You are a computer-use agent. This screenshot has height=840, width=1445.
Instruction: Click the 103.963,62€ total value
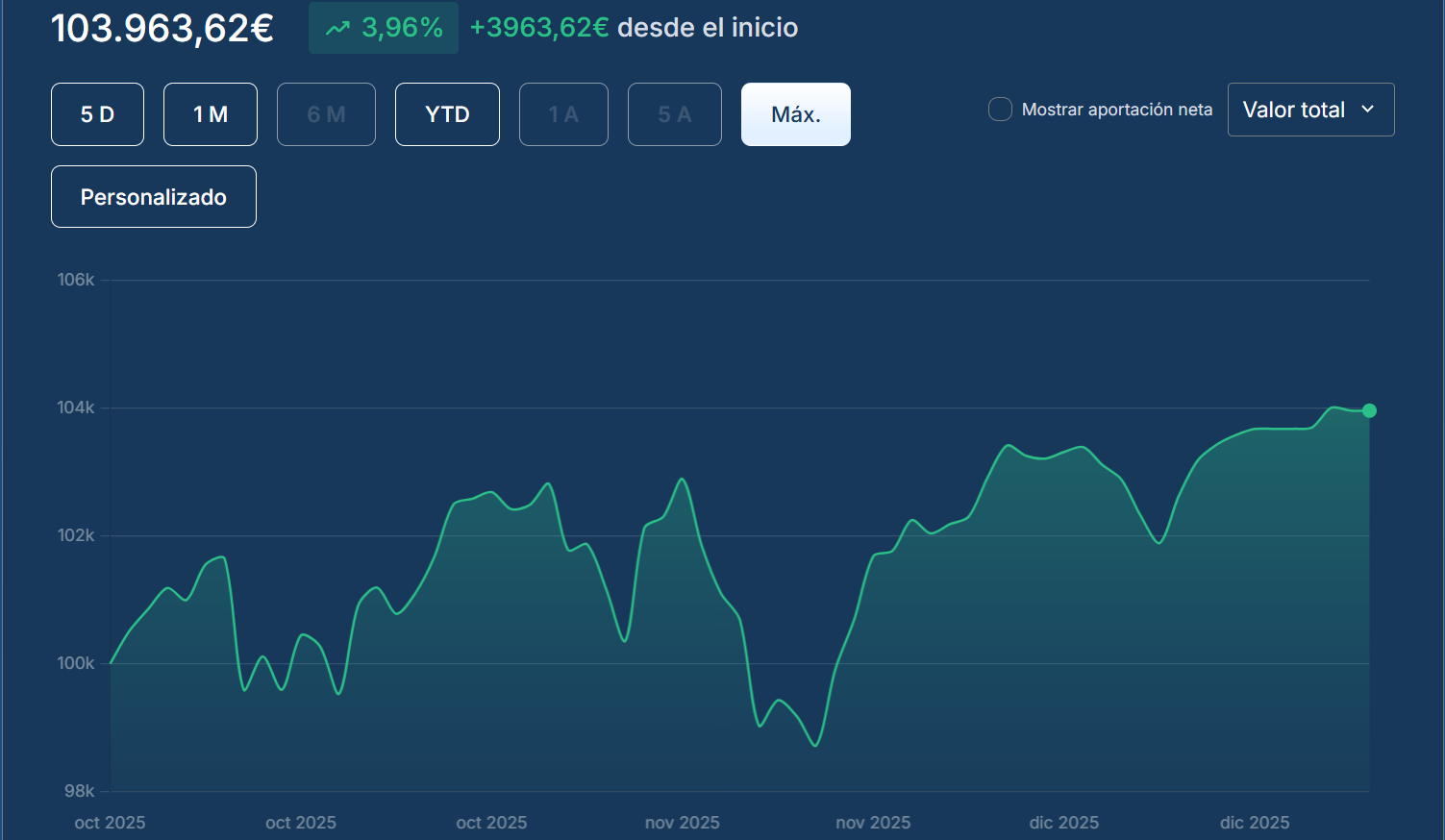[x=162, y=29]
